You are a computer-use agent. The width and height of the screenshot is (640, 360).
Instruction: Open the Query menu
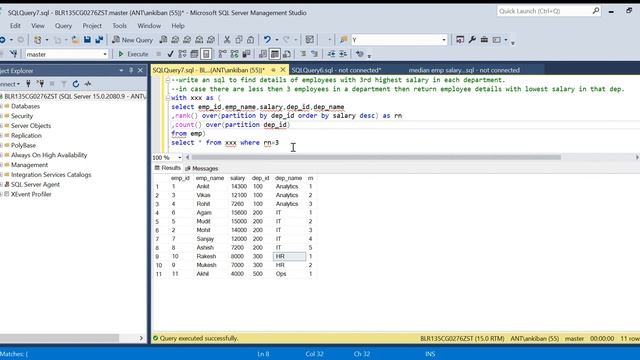coord(63,26)
